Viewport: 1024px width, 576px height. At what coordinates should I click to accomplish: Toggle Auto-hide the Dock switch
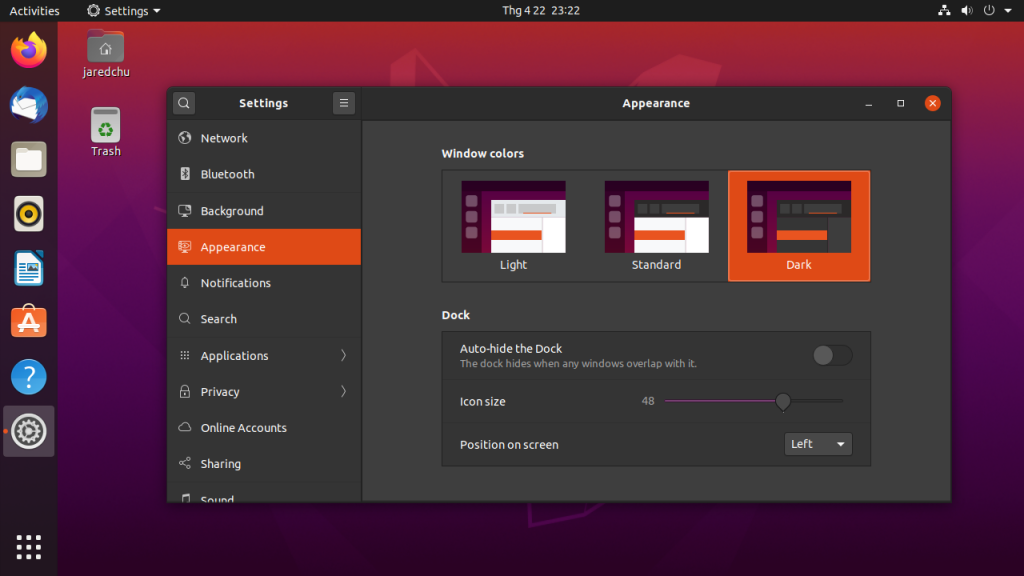(831, 355)
